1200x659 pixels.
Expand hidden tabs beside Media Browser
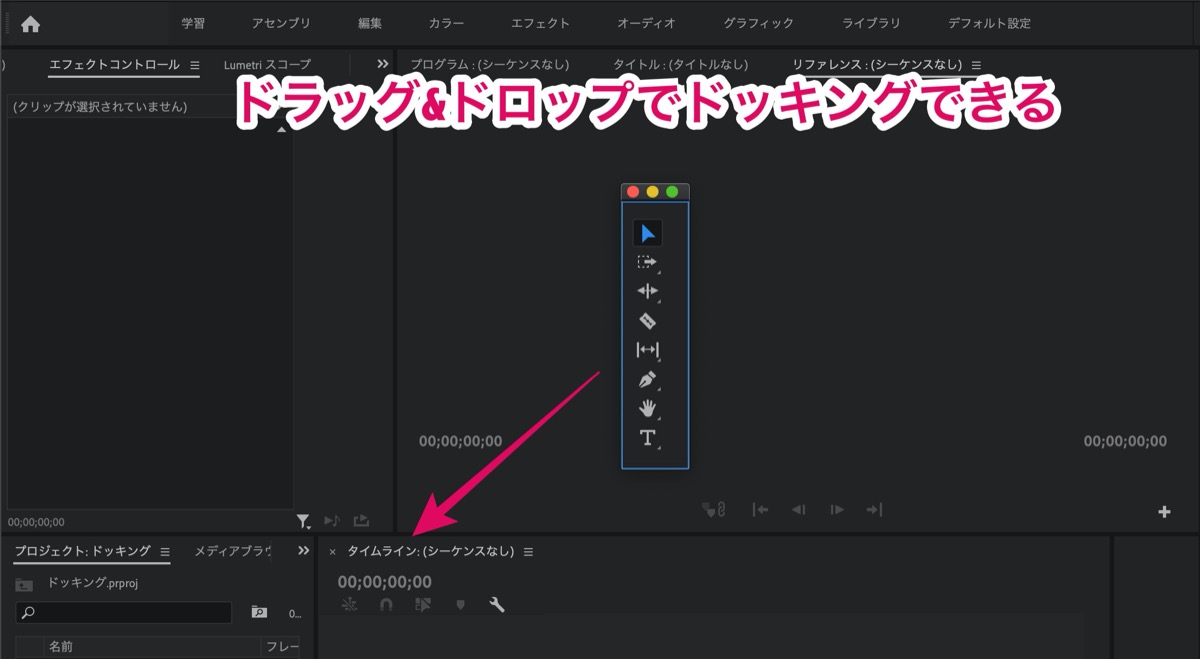(304, 551)
